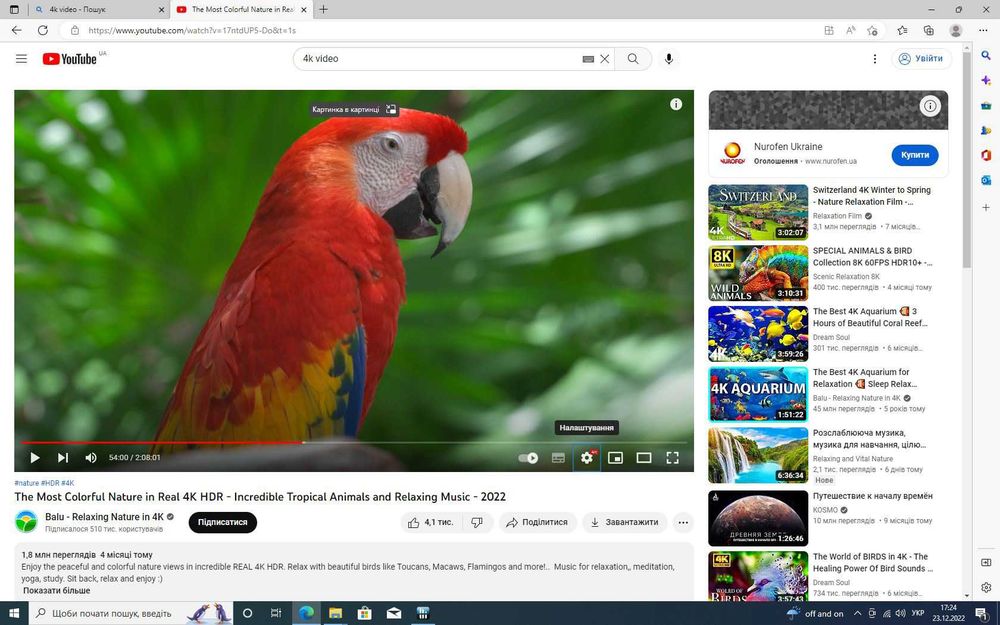Open YouTube settings three-dot menu
The image size is (1000, 625).
coord(874,59)
